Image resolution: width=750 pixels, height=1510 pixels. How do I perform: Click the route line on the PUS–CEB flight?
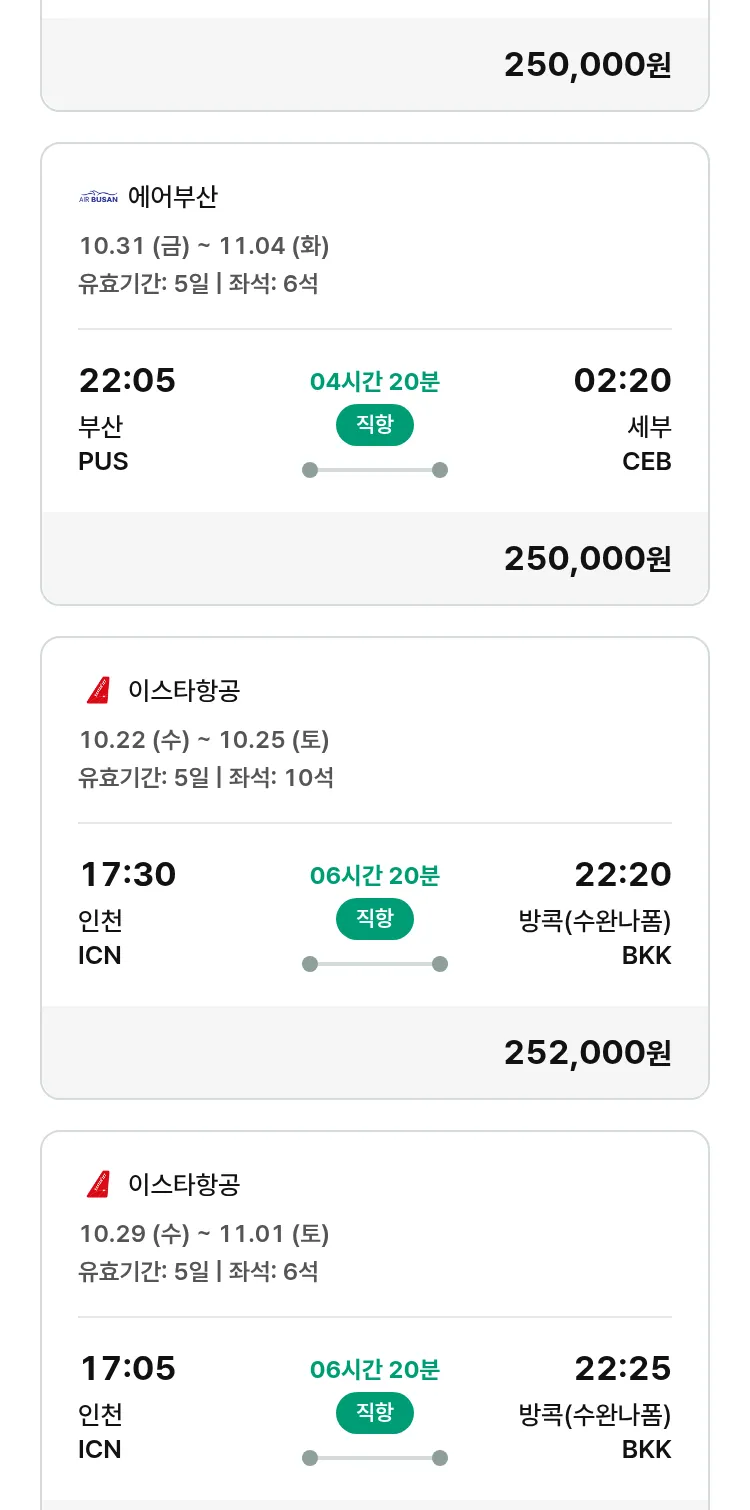374,470
